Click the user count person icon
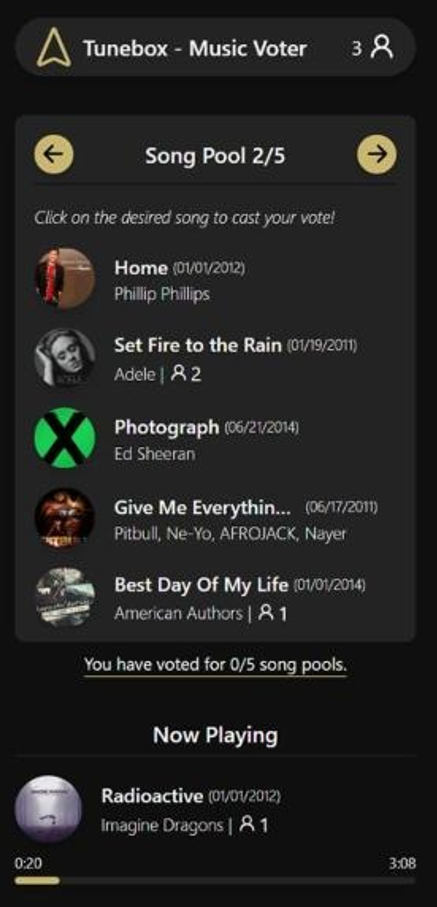The width and height of the screenshot is (437, 907). 382,48
